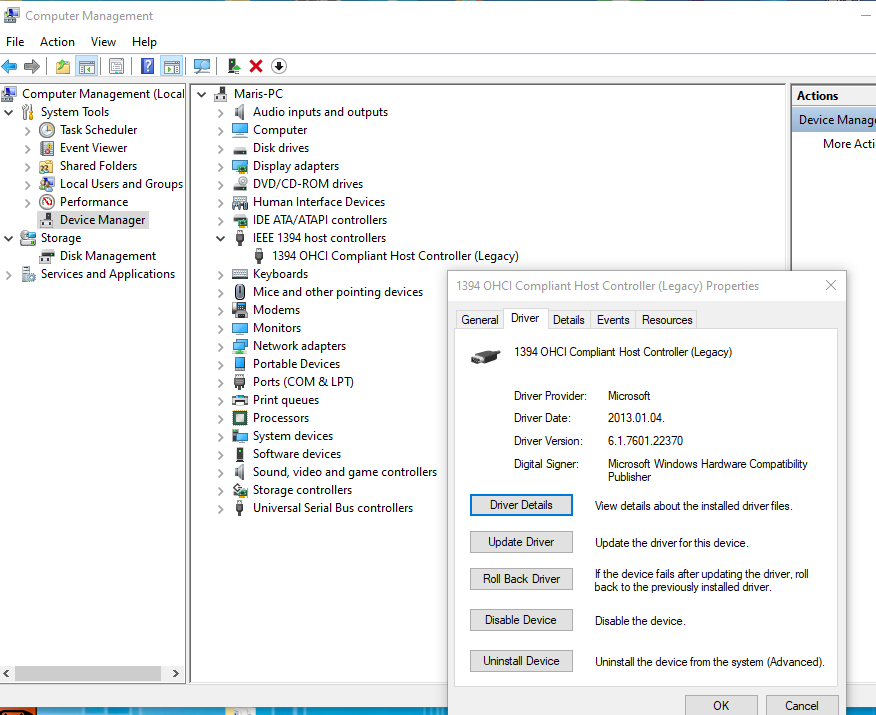Screen dimensions: 876x715
Task: Click the Up one level folder icon
Action: [63, 66]
